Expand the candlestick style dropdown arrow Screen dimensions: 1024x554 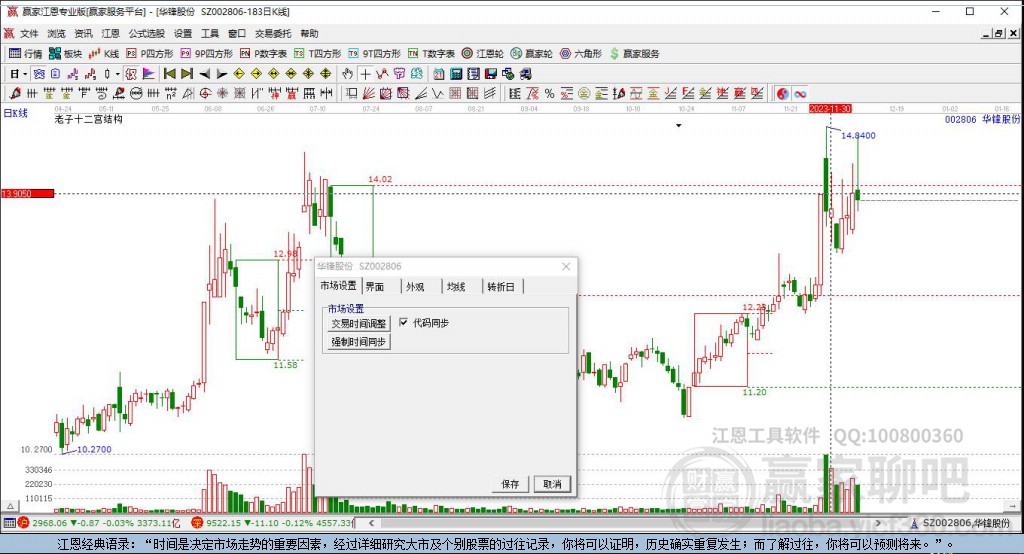[x=118, y=74]
